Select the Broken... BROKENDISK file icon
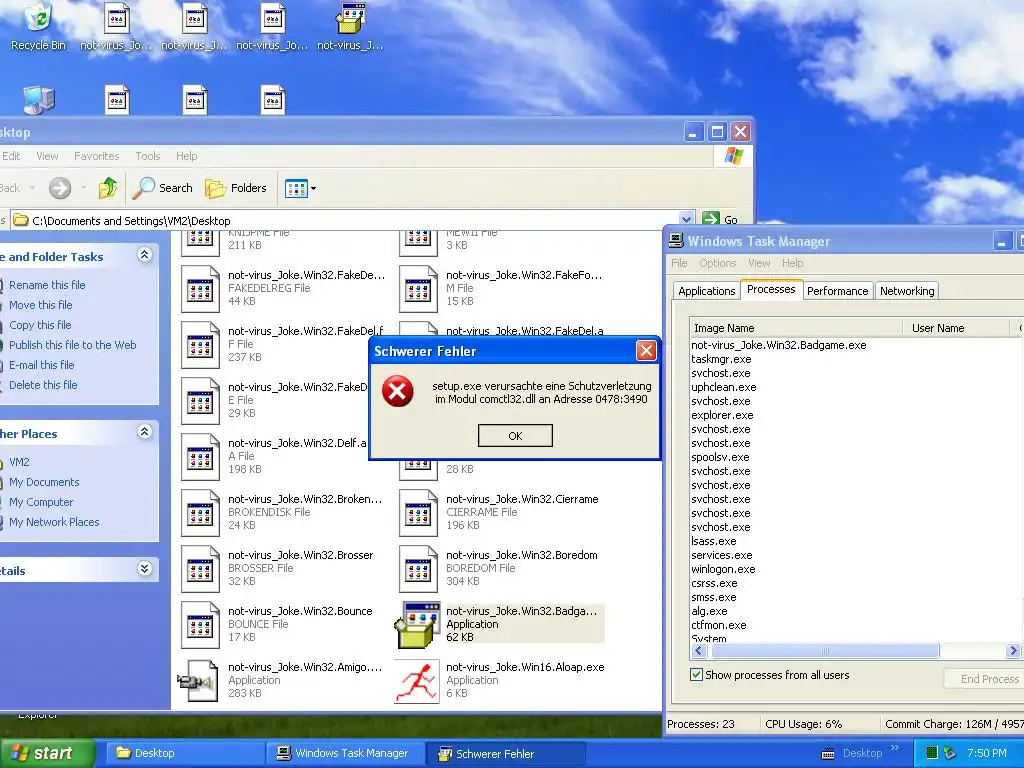1024x768 pixels. [200, 513]
